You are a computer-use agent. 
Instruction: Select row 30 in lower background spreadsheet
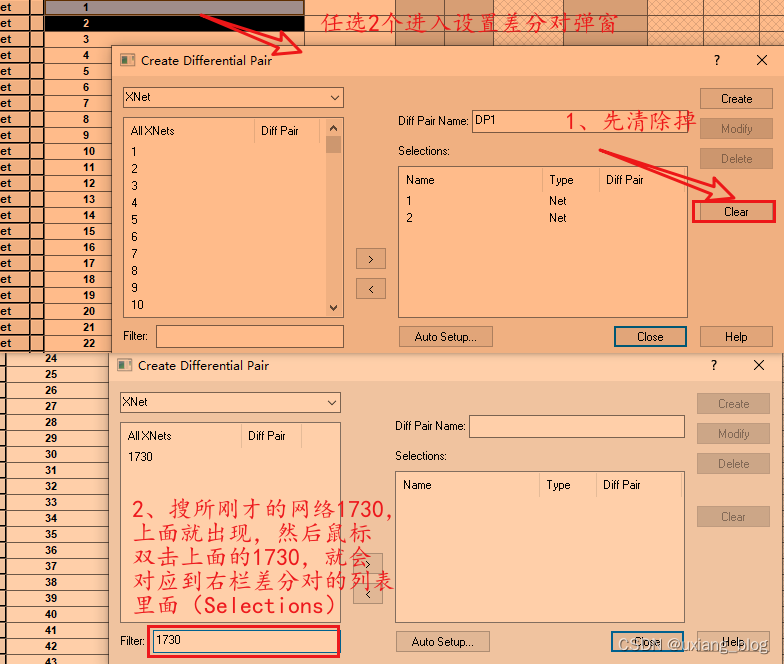51,454
